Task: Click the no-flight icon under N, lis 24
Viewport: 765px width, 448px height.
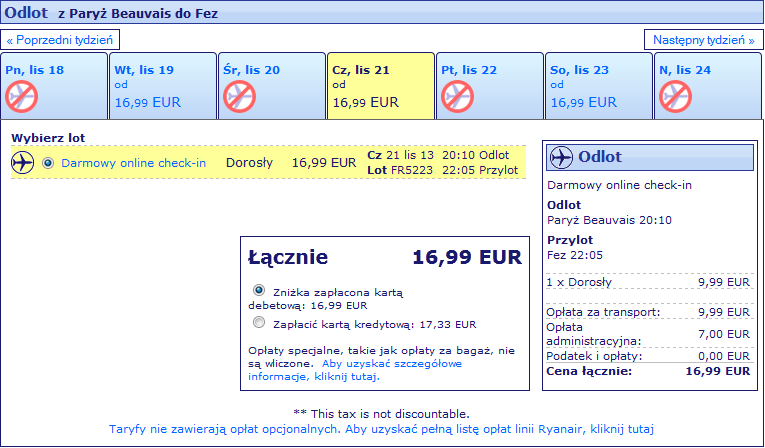Action: (x=676, y=97)
